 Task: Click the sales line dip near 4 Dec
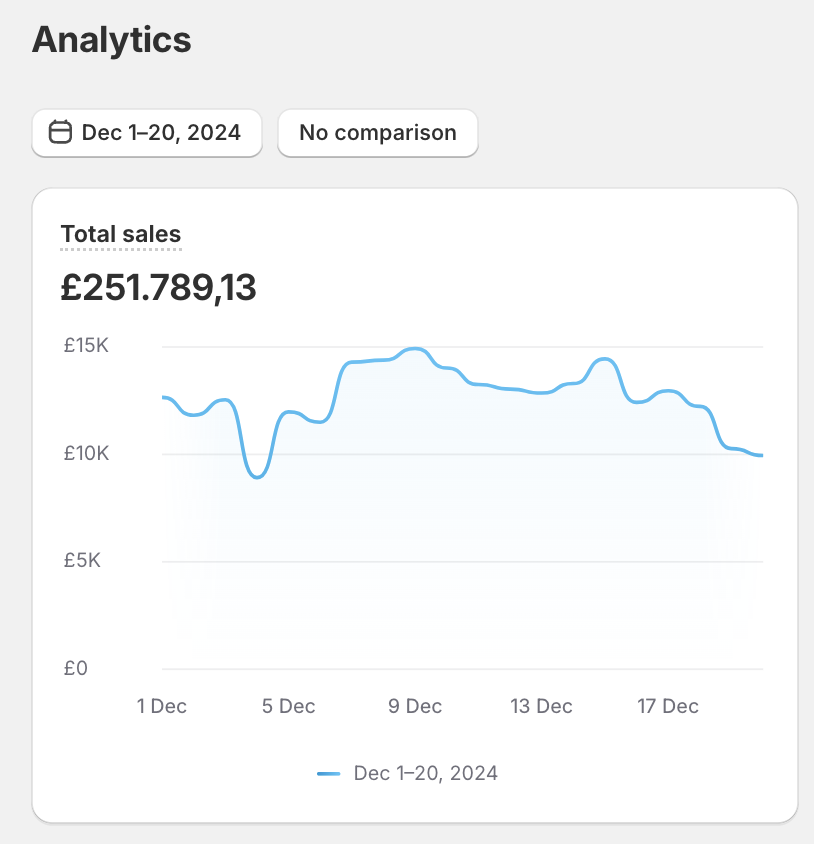258,477
